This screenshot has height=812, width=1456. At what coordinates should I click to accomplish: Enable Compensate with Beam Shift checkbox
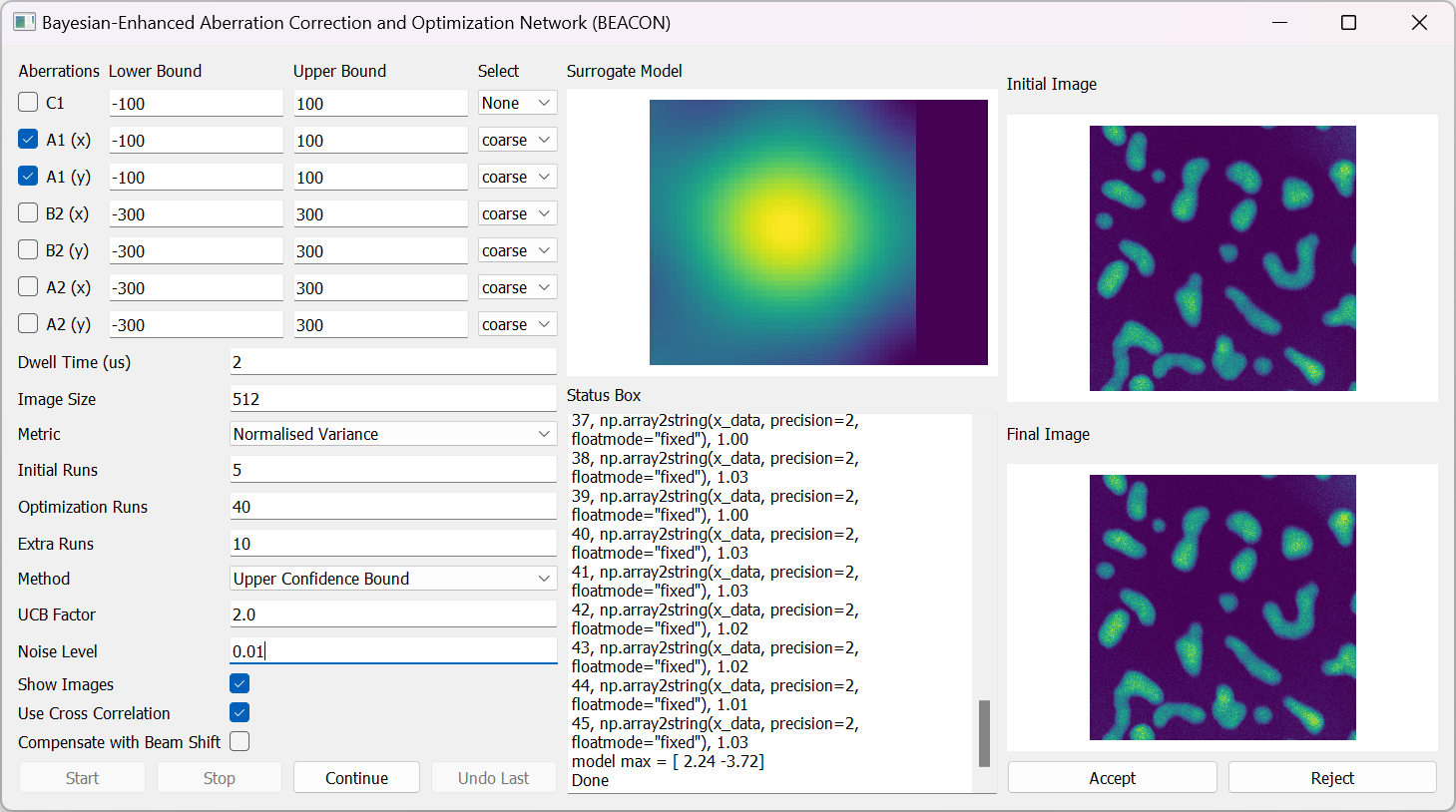240,741
